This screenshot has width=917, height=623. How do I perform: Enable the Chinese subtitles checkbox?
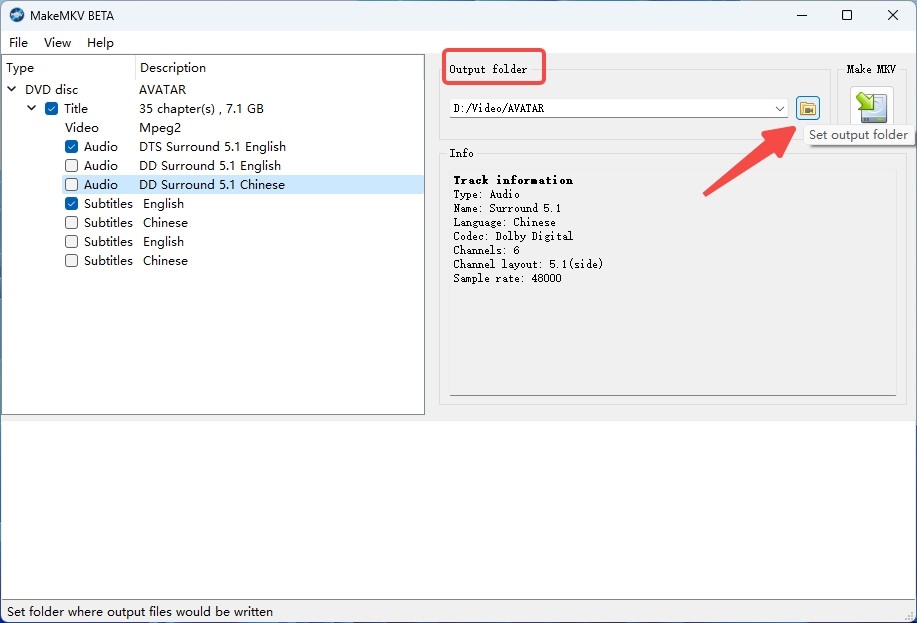tap(71, 222)
